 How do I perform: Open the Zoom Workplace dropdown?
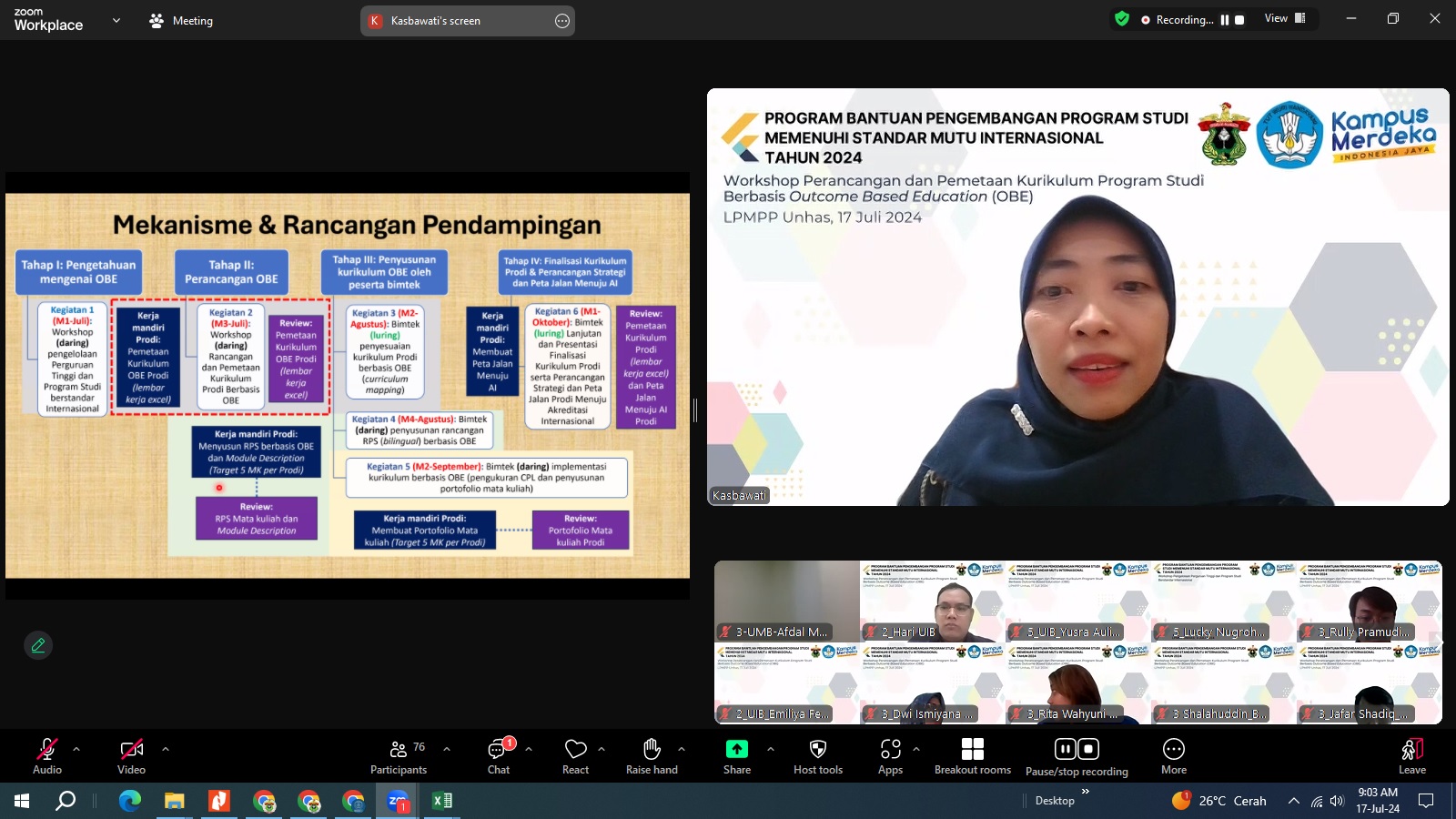pyautogui.click(x=115, y=20)
